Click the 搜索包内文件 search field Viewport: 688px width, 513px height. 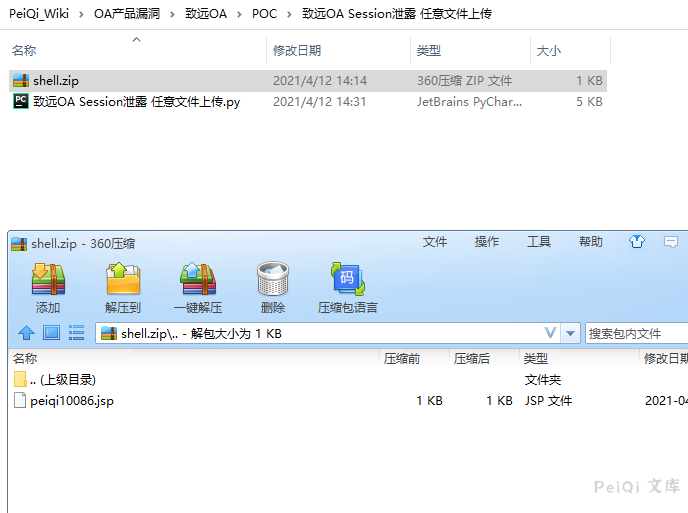(x=636, y=333)
